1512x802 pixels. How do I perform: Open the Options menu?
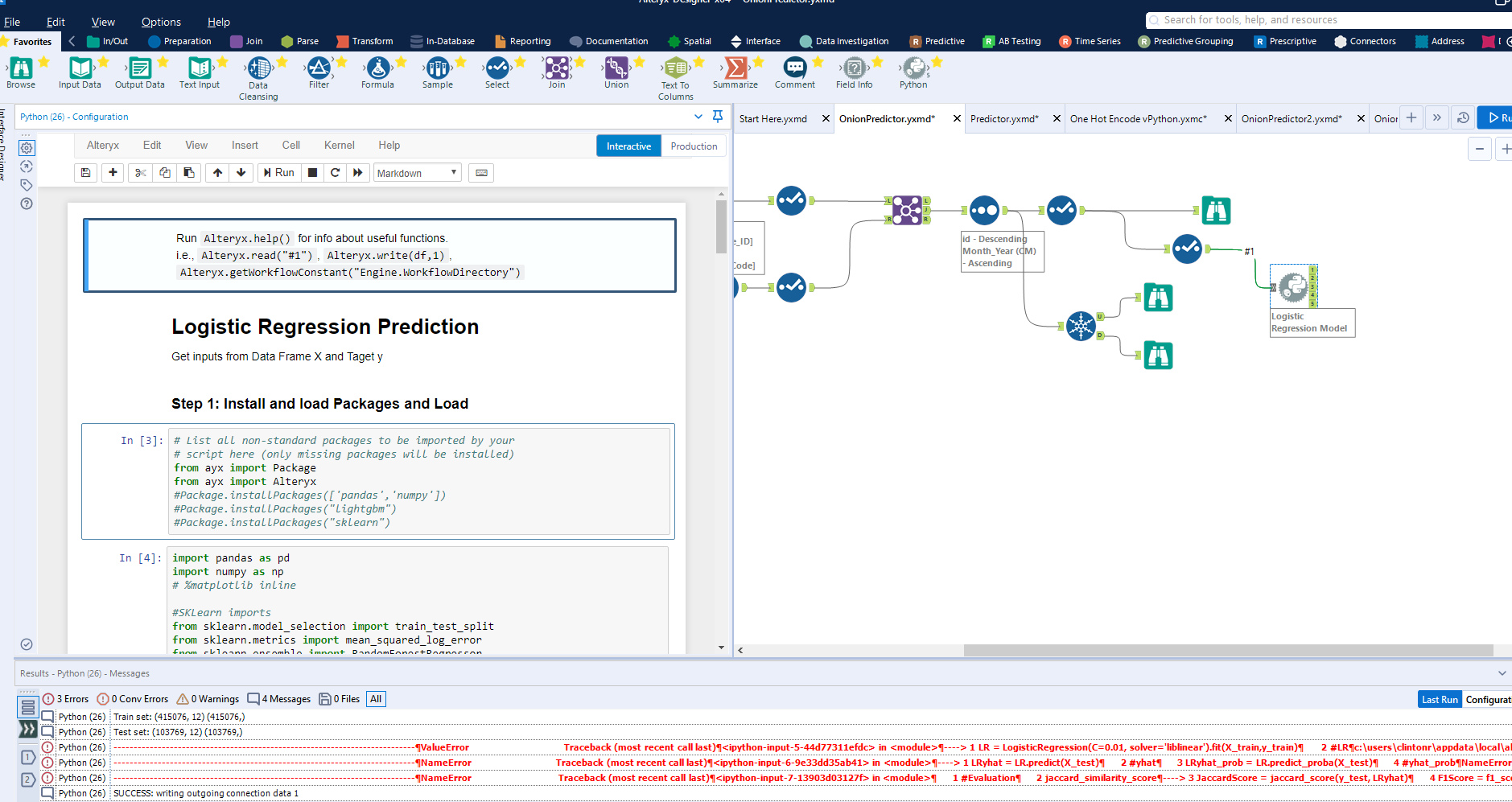coord(161,22)
